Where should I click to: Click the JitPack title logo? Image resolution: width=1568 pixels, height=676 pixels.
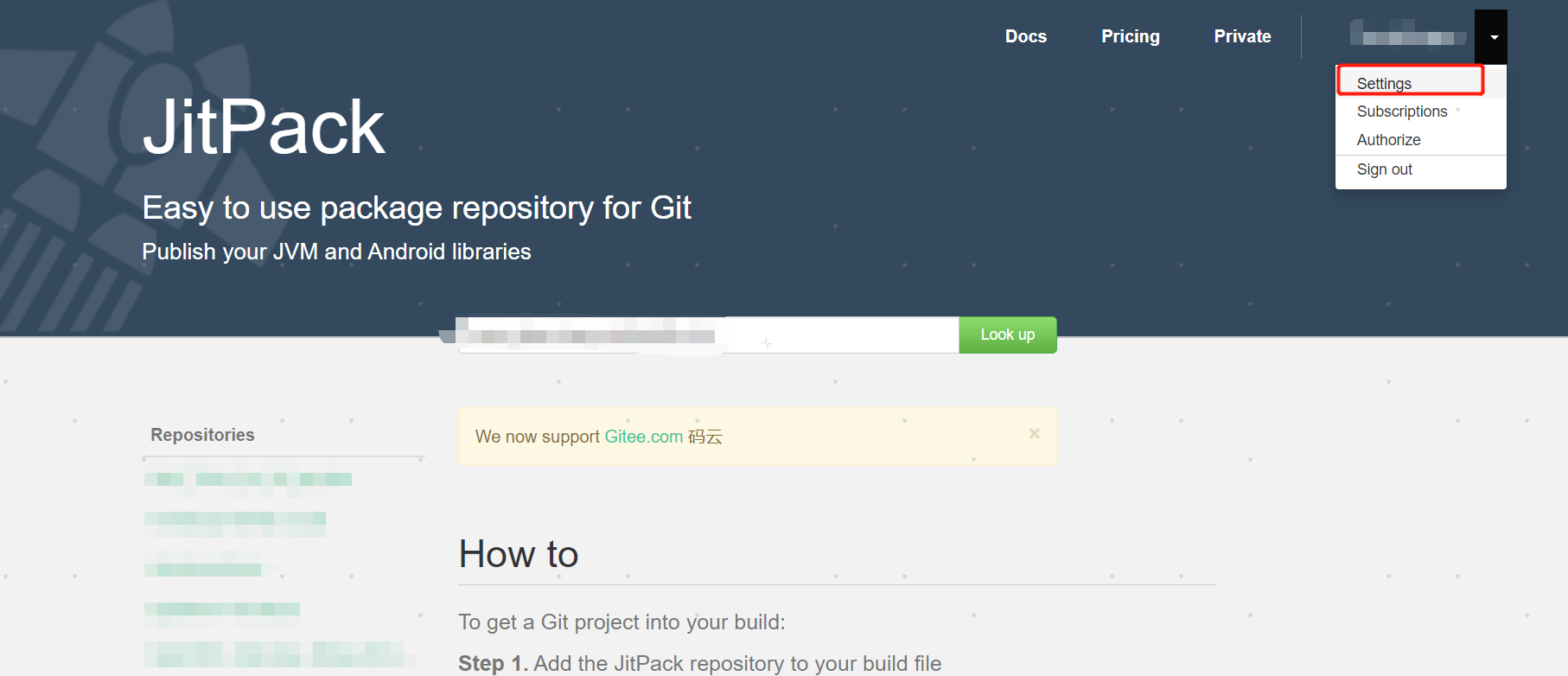click(264, 127)
